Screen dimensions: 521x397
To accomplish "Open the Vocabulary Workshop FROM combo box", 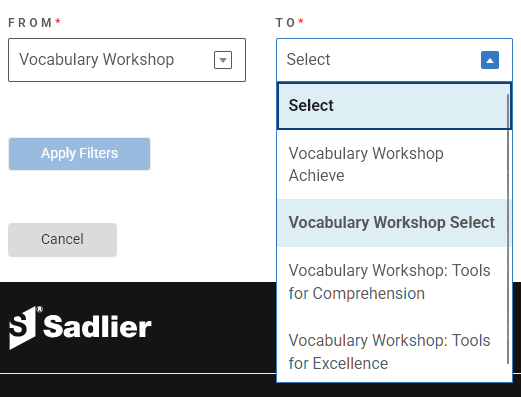I will point(127,60).
